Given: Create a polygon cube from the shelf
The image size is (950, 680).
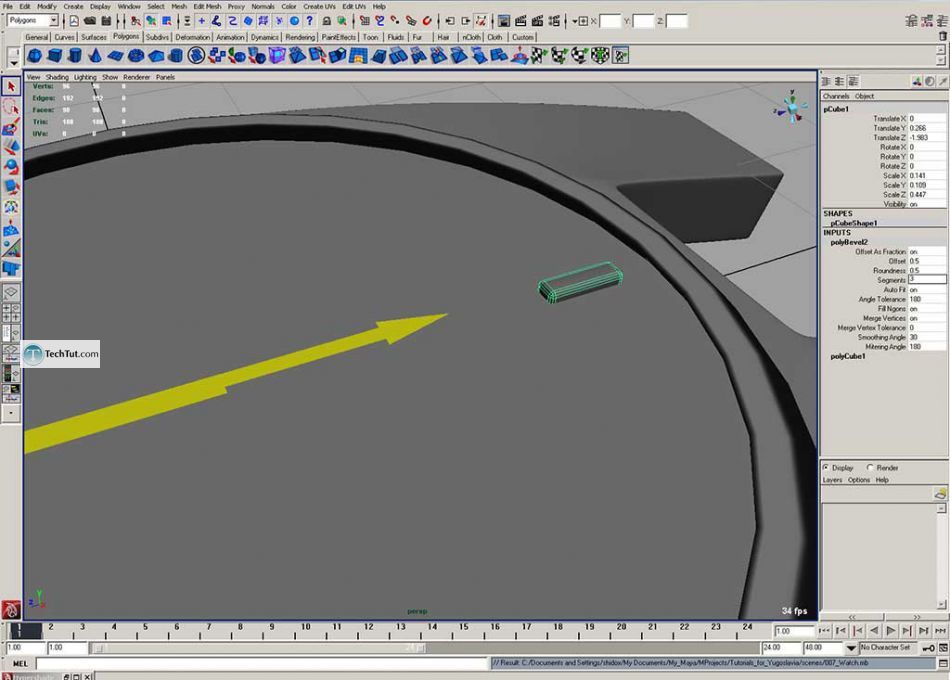Looking at the screenshot, I should point(55,56).
